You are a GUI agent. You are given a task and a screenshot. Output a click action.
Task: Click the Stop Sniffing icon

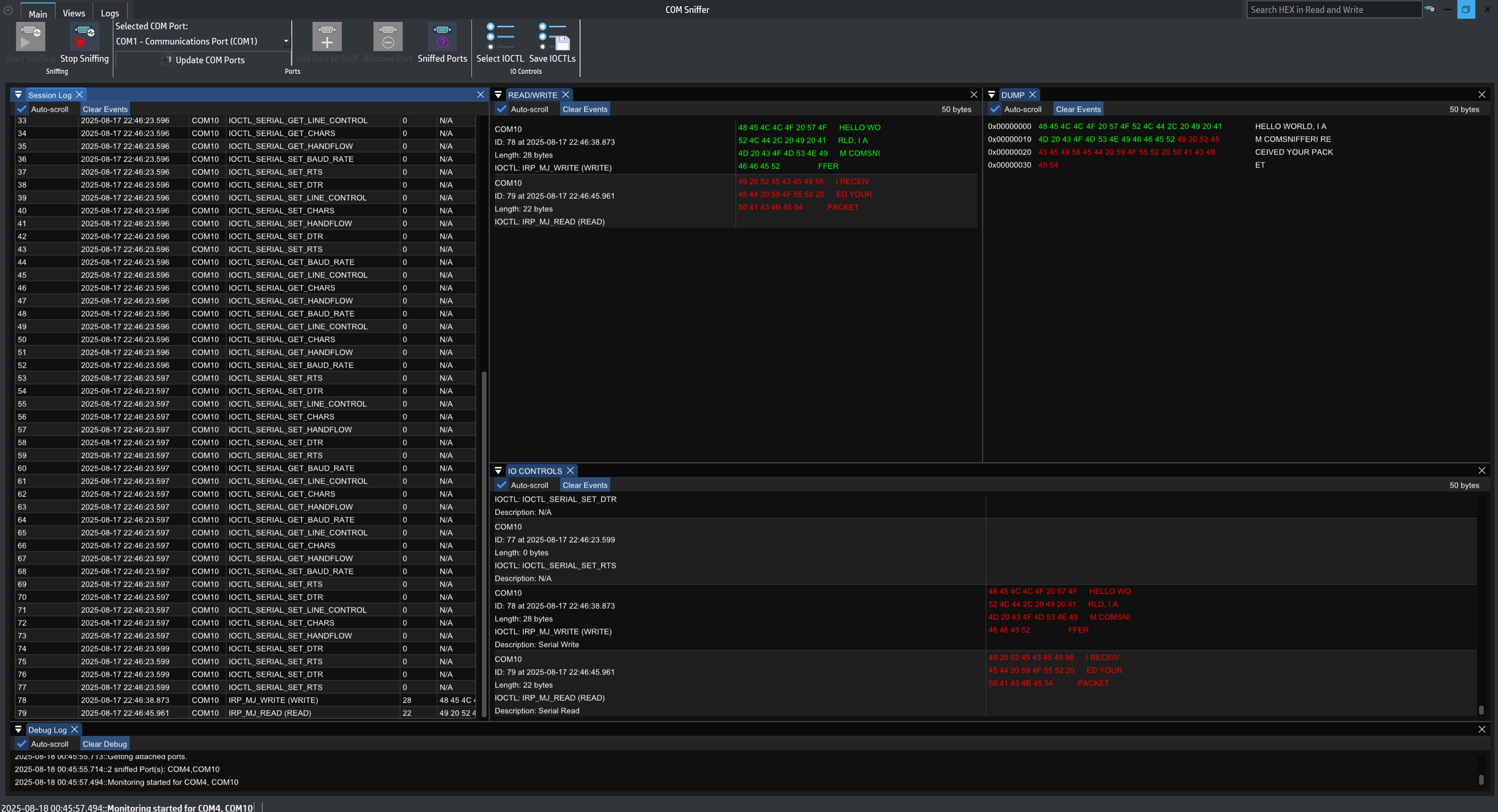point(84,37)
